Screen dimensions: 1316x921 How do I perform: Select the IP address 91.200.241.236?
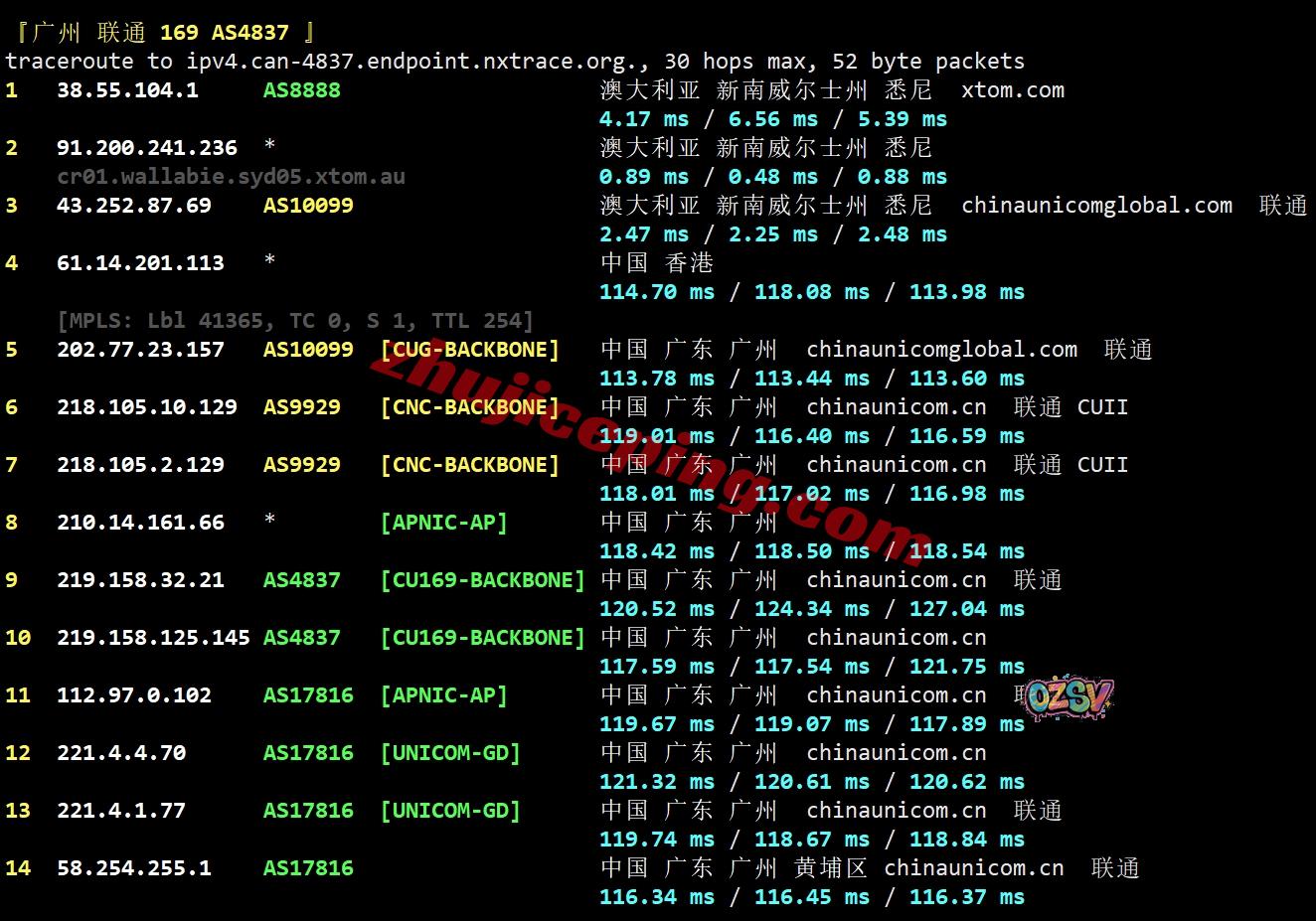[147, 148]
